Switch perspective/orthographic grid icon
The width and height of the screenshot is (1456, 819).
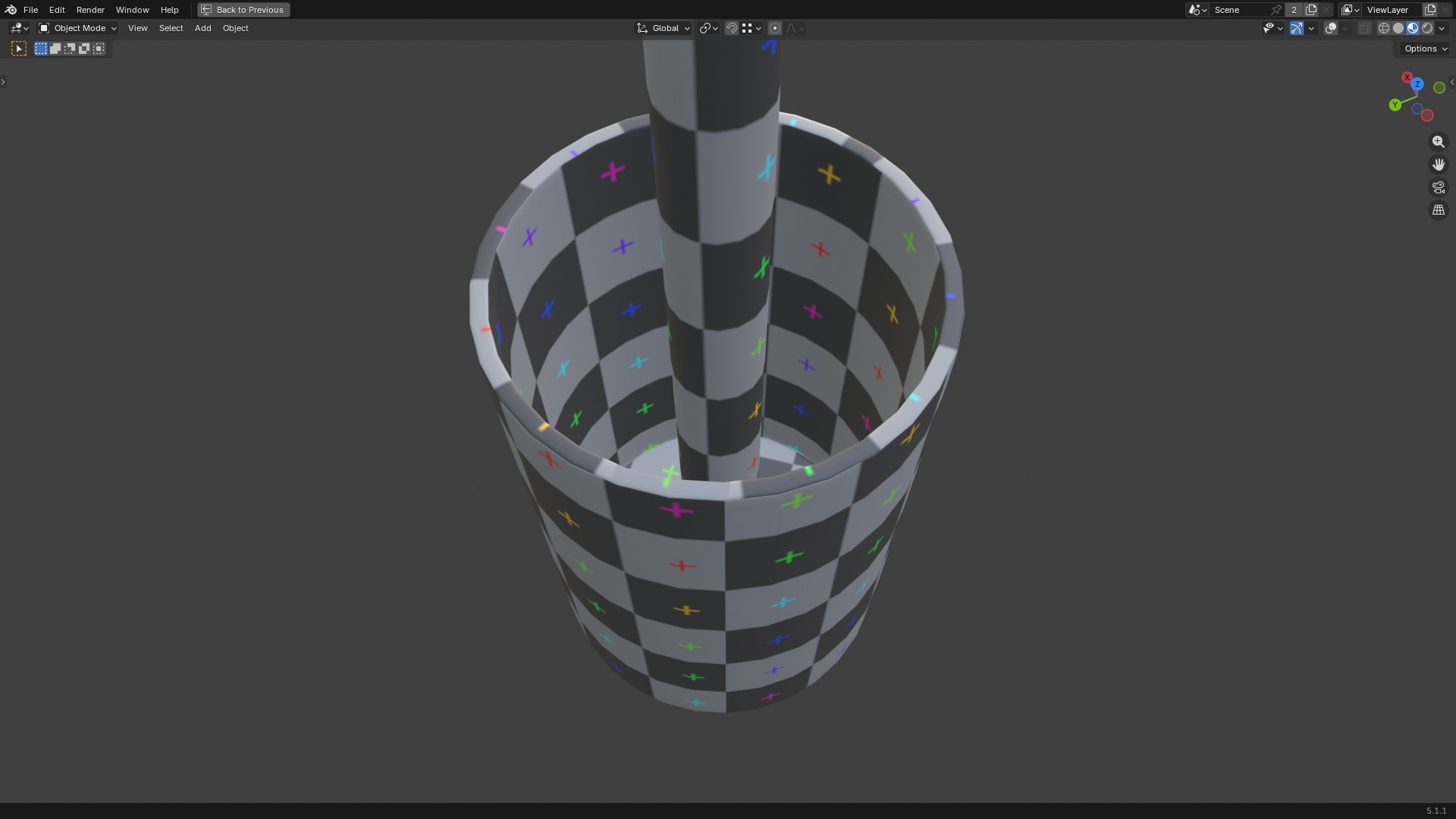[1439, 210]
